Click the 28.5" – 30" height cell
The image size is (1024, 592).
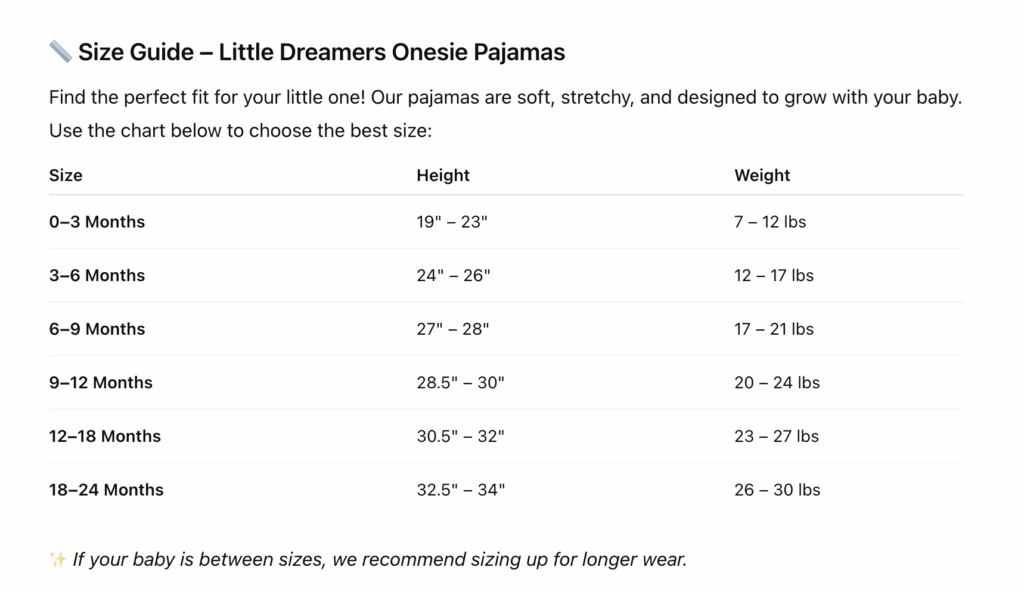click(460, 382)
